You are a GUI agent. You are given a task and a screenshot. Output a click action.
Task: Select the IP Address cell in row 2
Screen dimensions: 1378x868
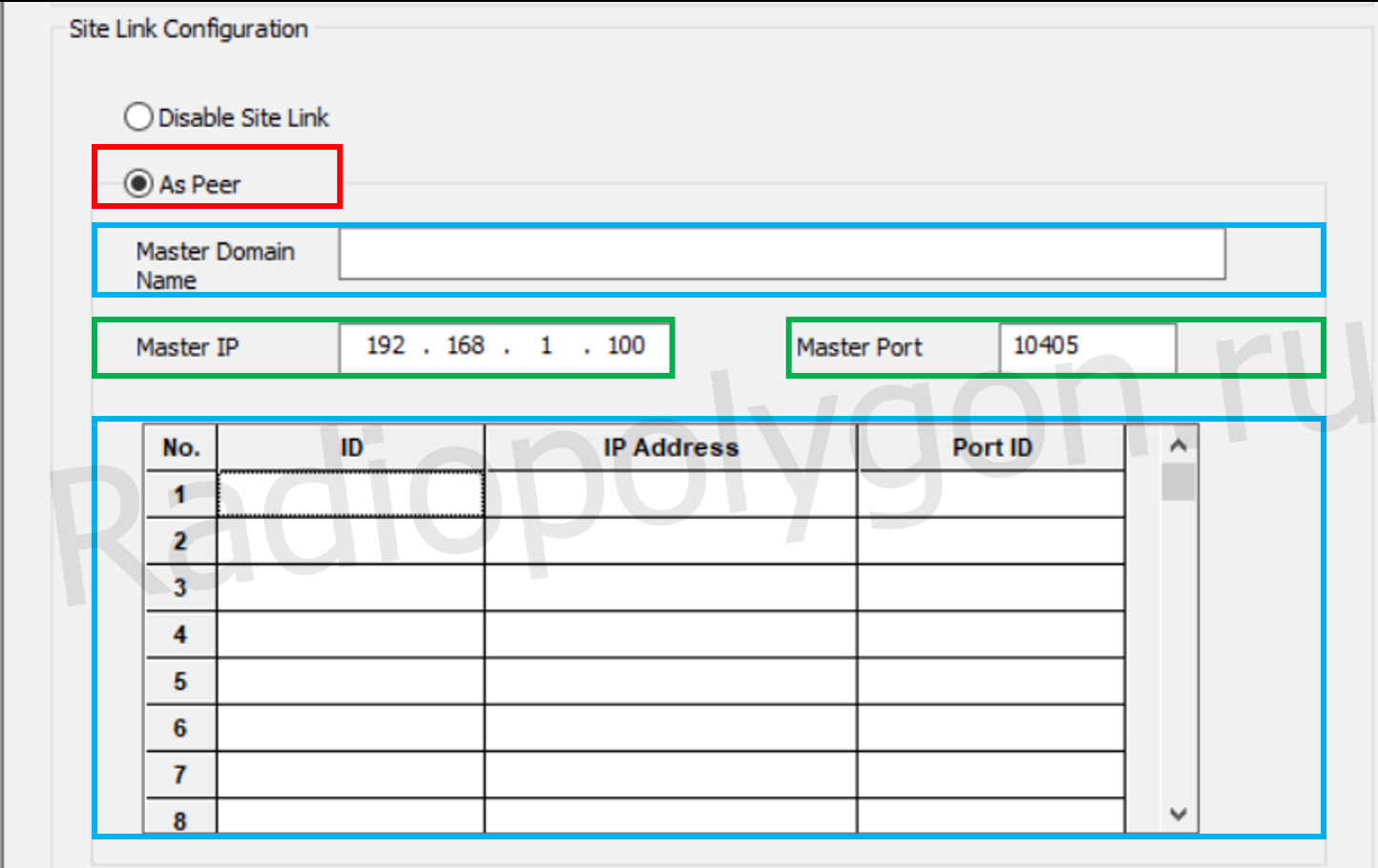tap(671, 541)
